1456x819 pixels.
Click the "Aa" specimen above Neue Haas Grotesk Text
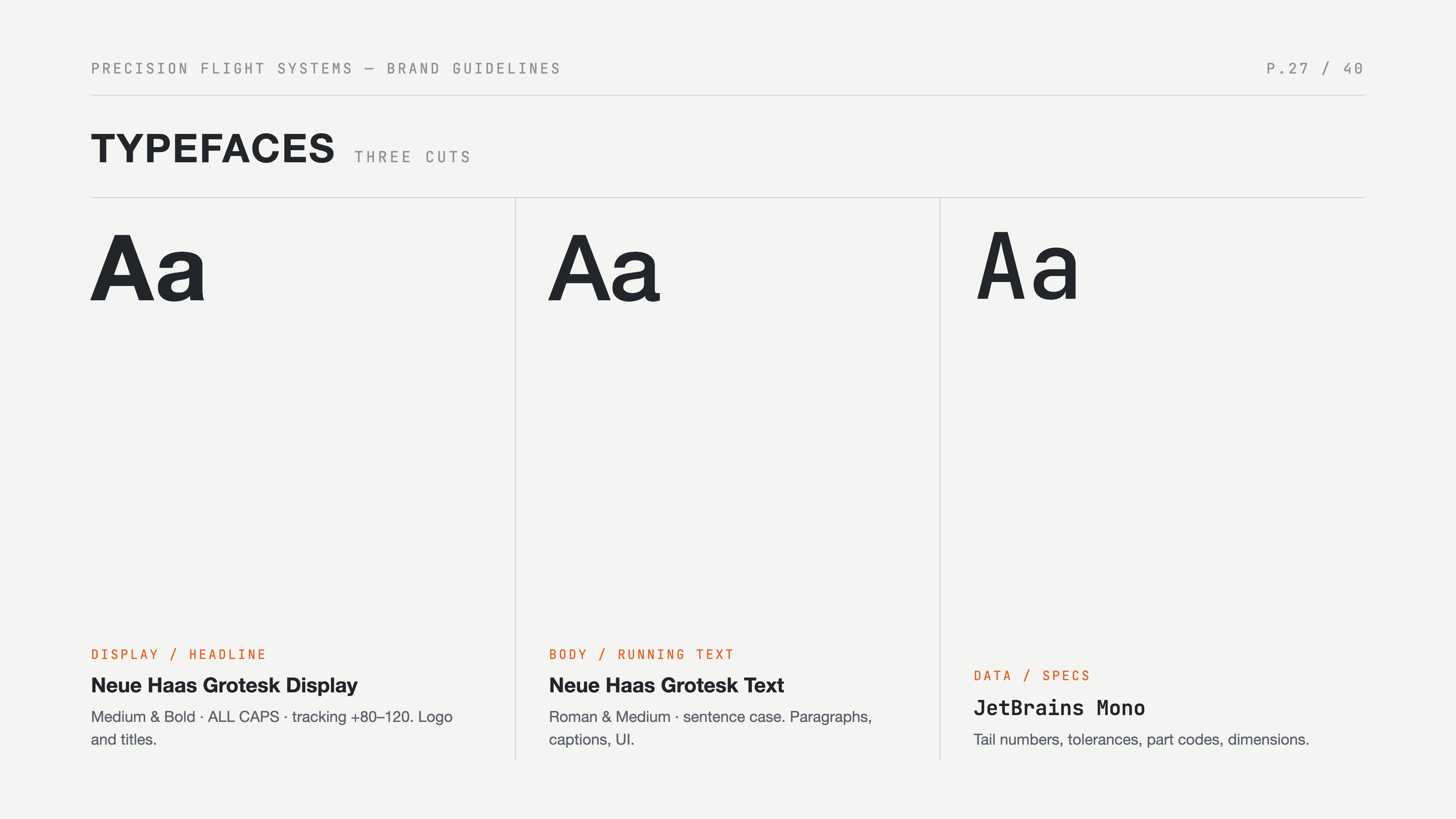[x=604, y=268]
